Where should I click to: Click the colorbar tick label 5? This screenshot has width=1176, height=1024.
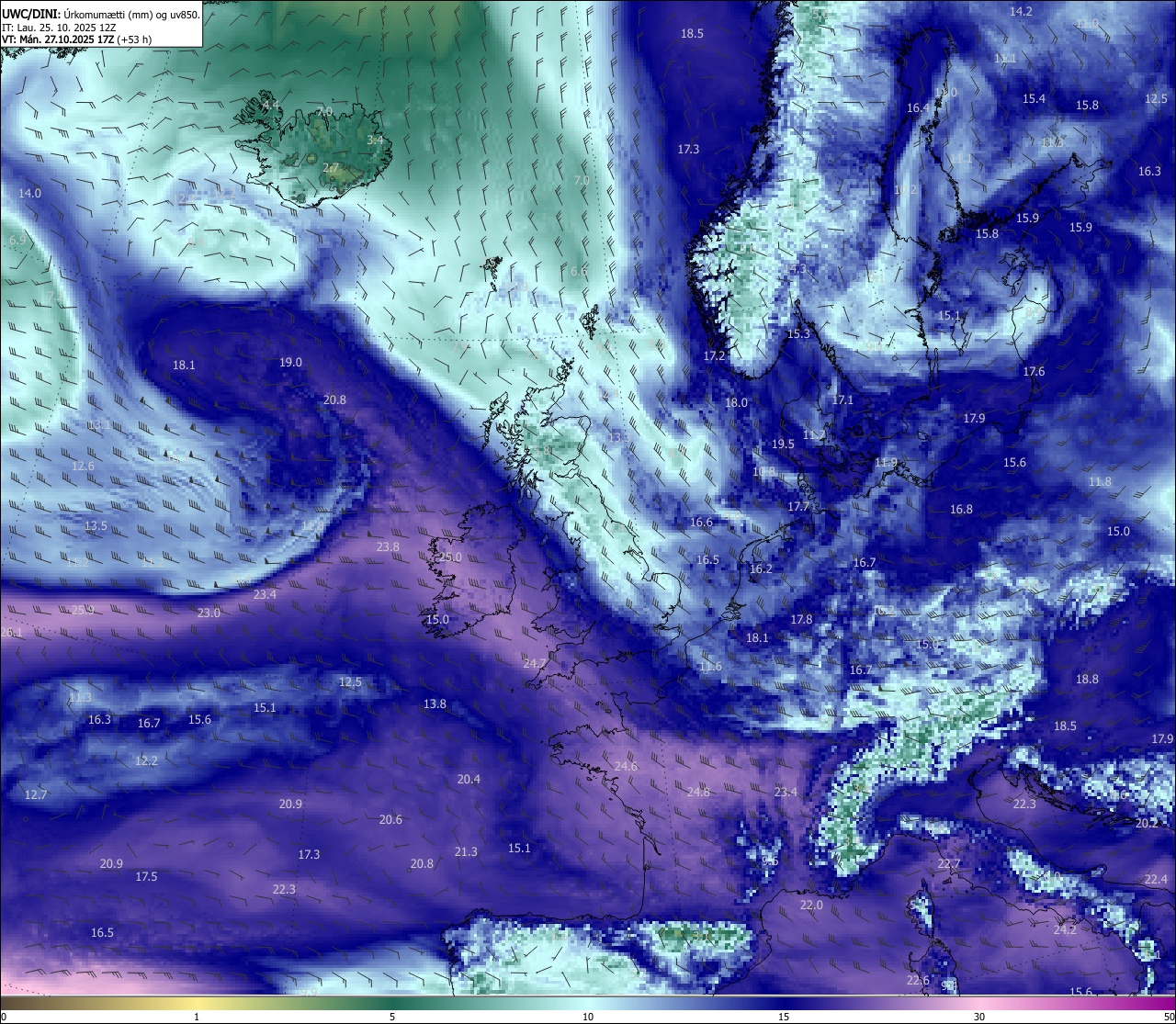[392, 1017]
